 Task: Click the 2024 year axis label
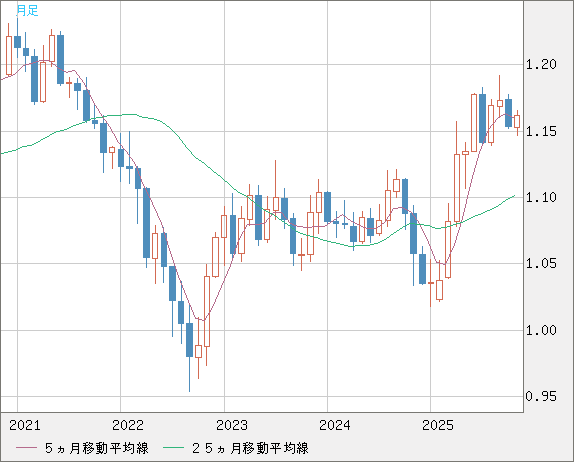(335, 425)
